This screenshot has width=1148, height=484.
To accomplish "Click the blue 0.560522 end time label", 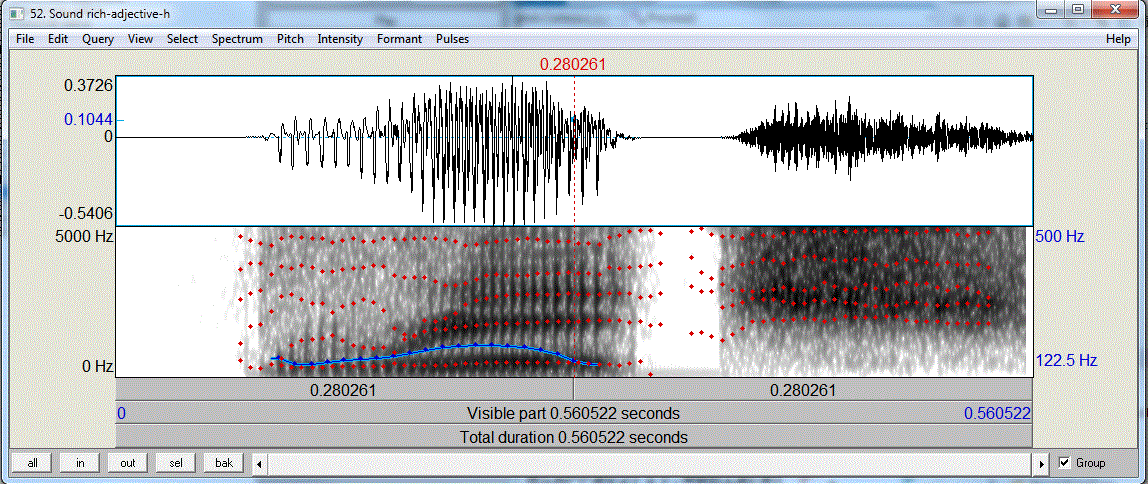I will [x=997, y=414].
